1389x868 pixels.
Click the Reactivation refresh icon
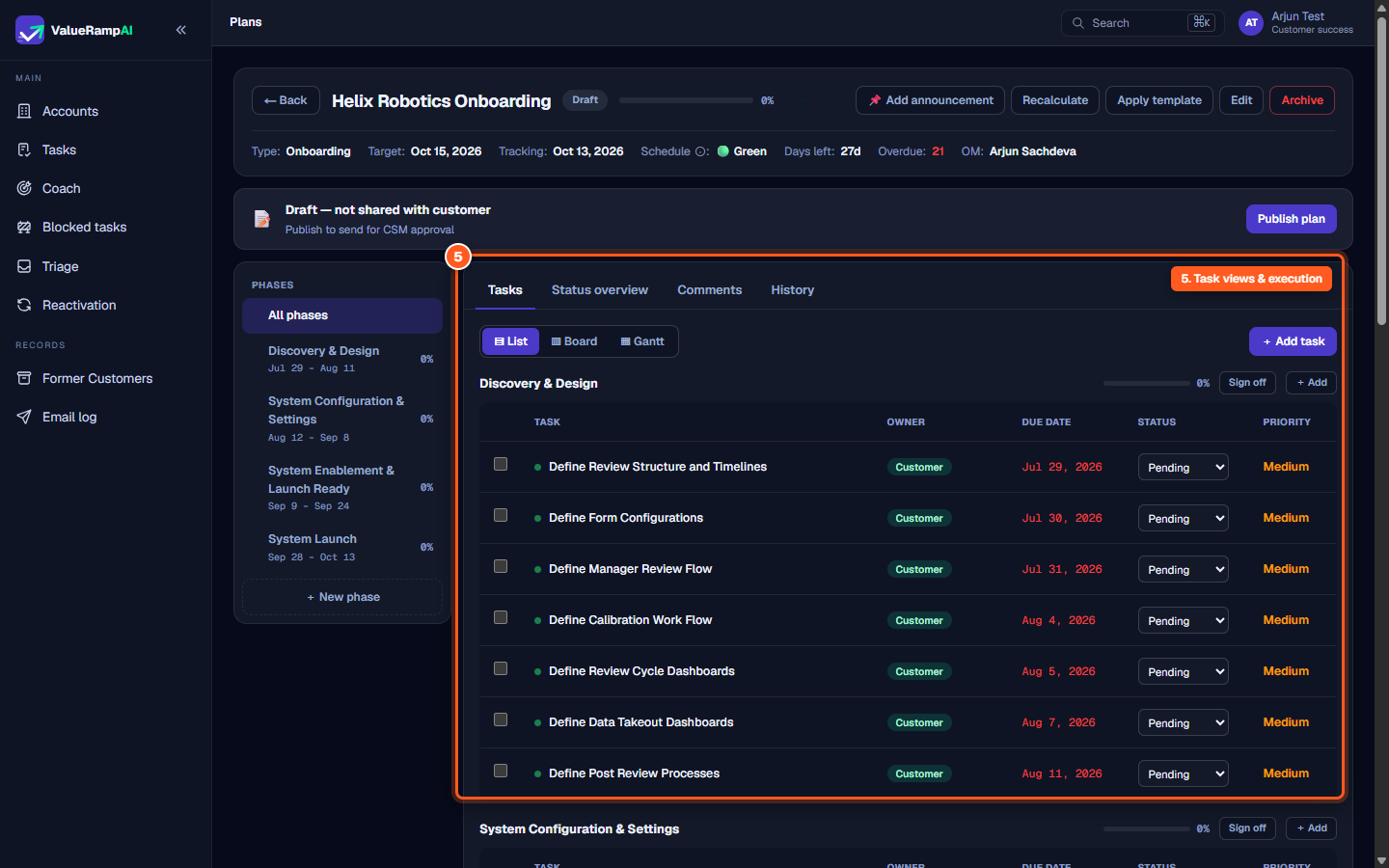click(x=24, y=305)
